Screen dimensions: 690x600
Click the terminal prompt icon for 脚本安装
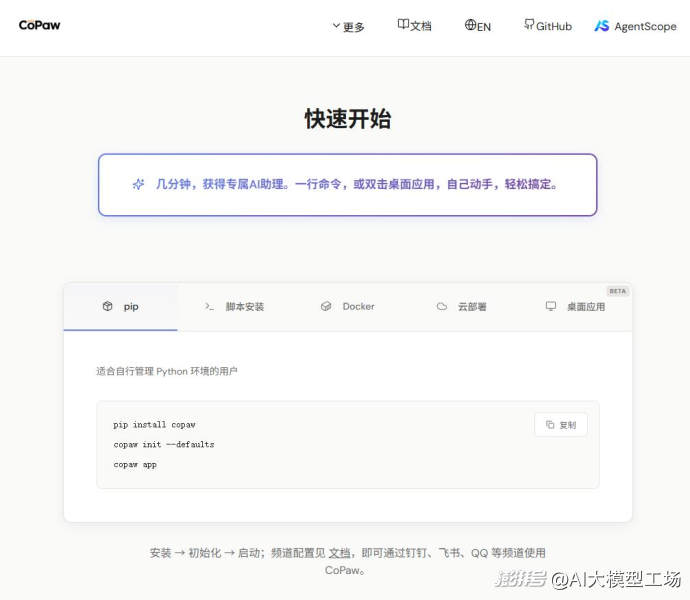pos(209,306)
